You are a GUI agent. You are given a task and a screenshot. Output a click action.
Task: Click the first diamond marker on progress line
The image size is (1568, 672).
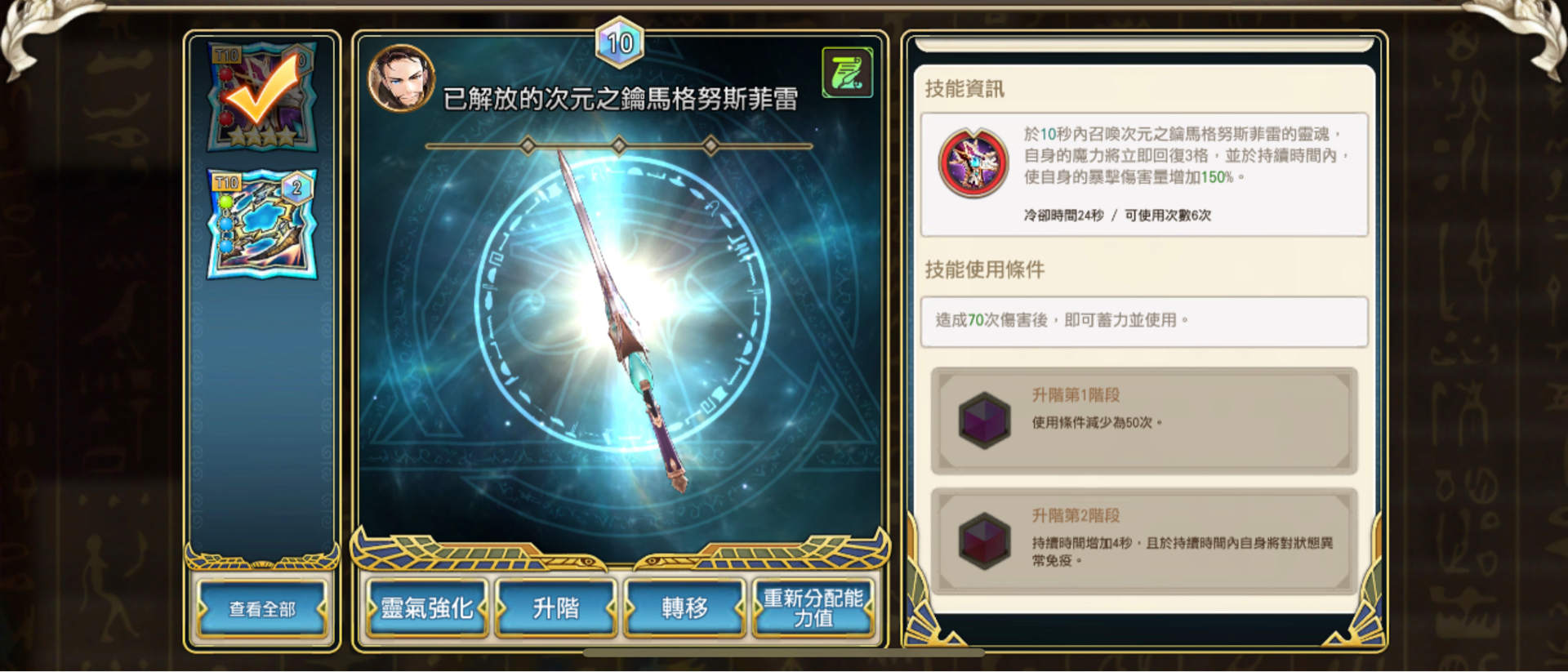[528, 146]
